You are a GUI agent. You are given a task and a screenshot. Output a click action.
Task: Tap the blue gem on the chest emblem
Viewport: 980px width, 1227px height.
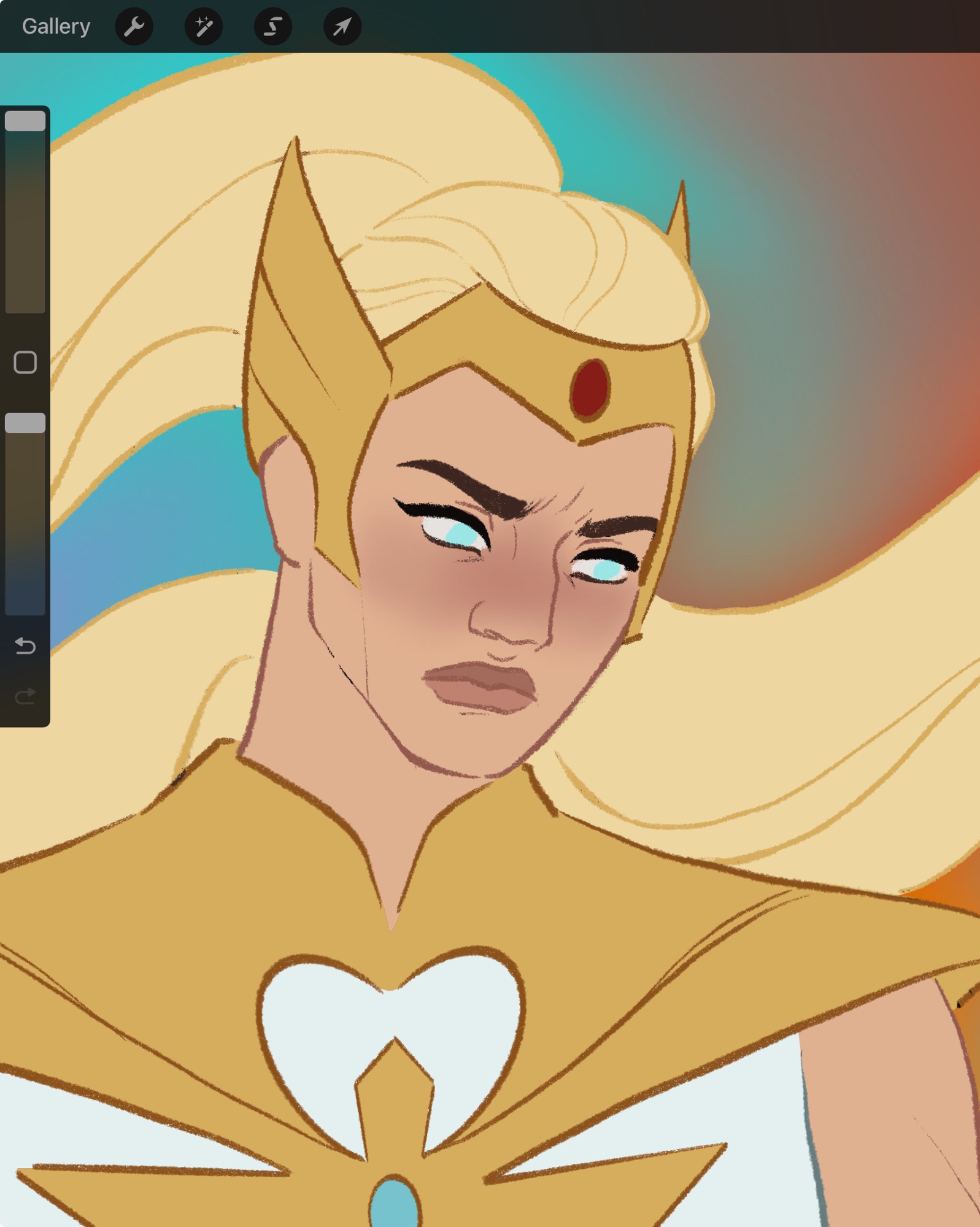395,1202
